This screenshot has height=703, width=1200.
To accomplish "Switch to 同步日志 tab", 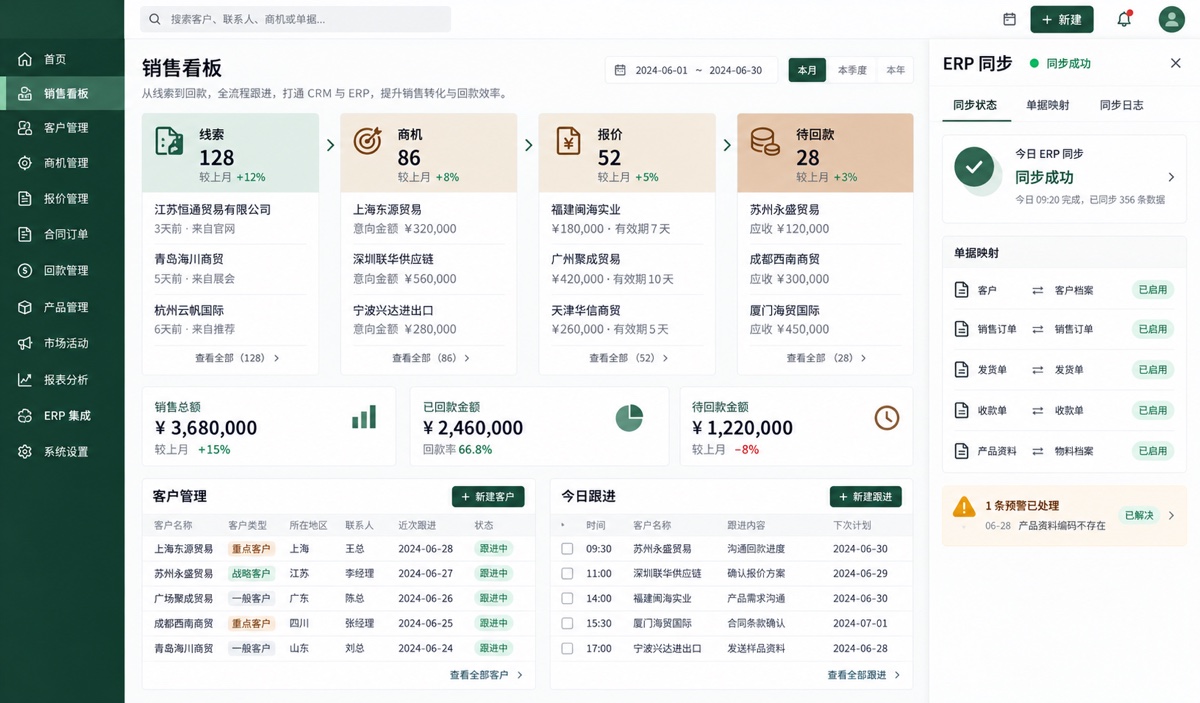I will [x=1121, y=105].
